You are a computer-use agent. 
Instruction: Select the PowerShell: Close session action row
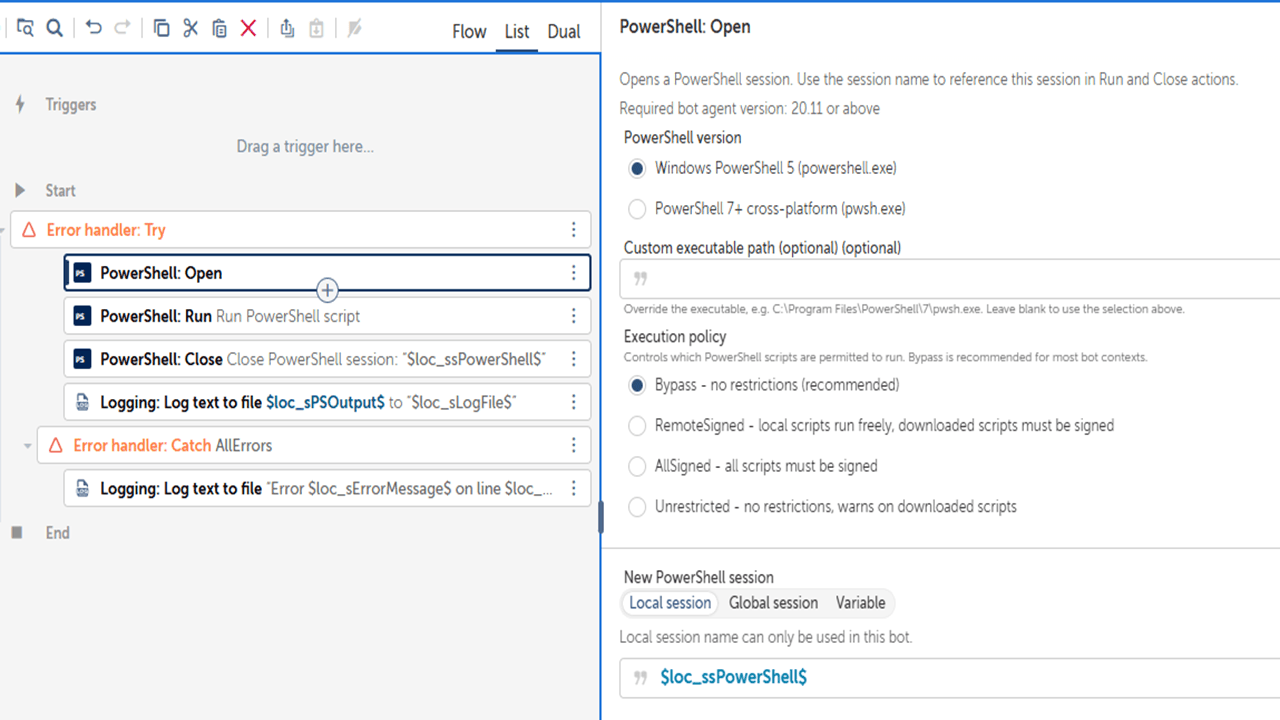click(x=327, y=359)
